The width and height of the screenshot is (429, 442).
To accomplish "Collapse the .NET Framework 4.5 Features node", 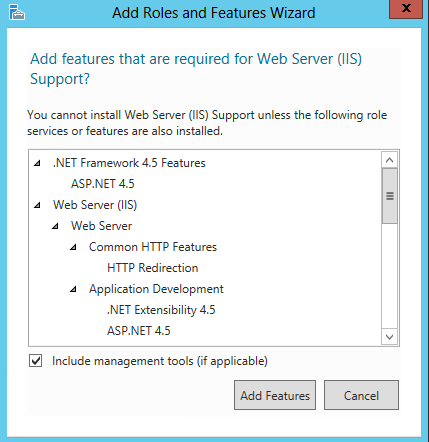I will point(37,163).
